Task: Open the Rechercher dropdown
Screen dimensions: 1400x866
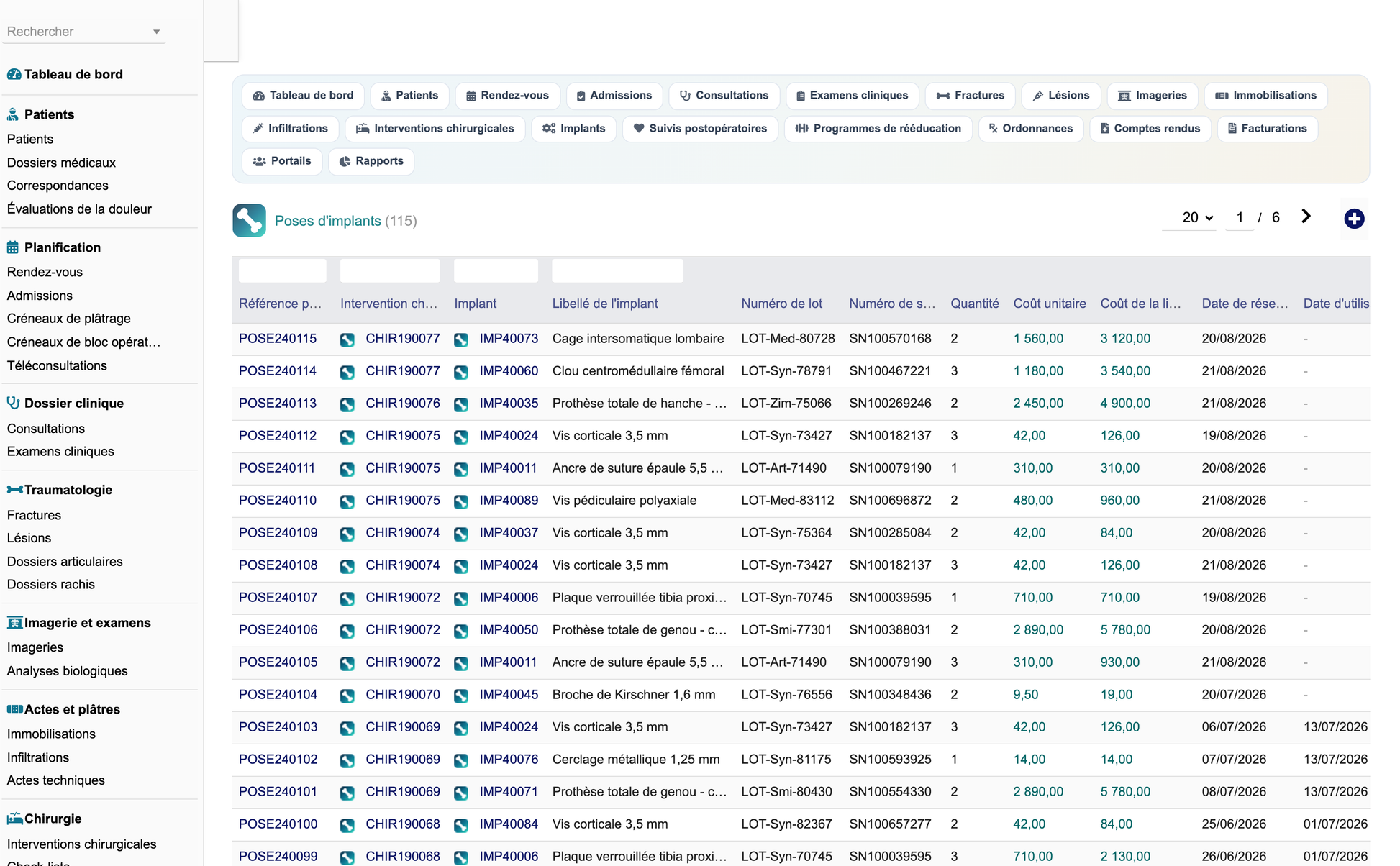Action: (x=84, y=32)
